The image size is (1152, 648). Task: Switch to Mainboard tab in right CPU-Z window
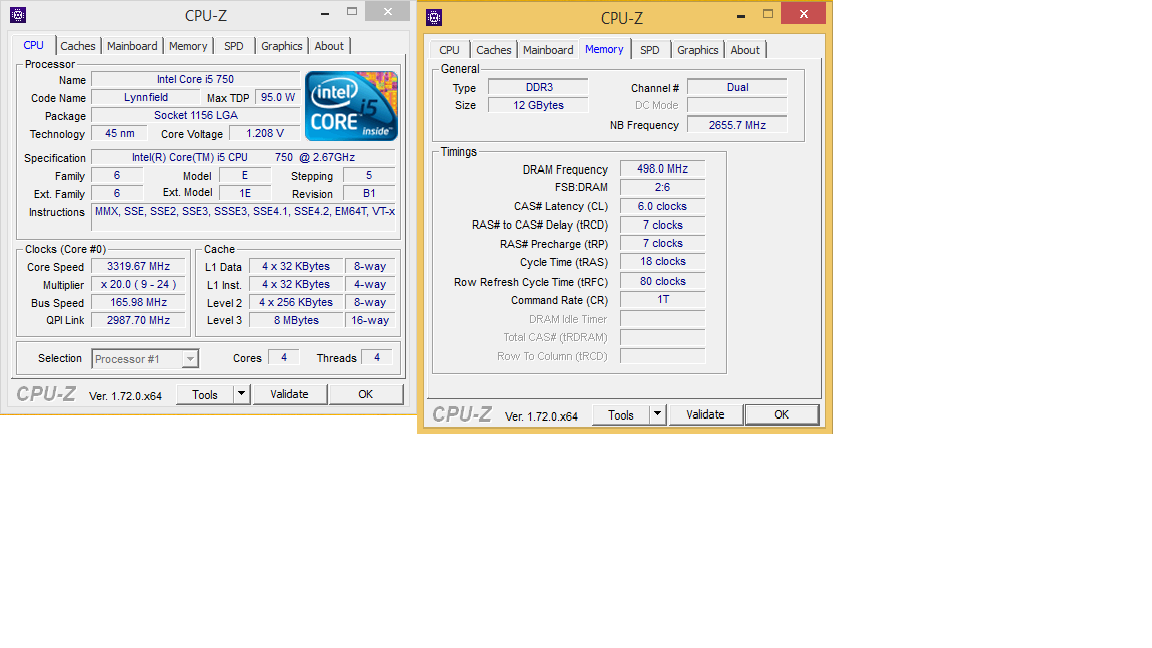tap(548, 50)
